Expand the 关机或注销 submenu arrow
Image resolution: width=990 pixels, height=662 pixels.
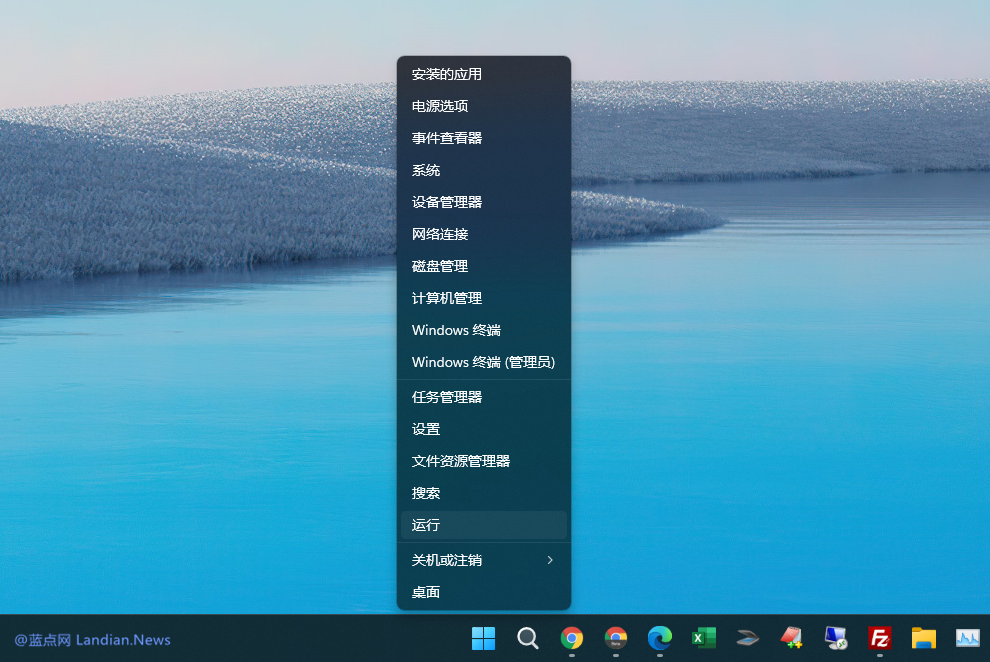point(549,560)
